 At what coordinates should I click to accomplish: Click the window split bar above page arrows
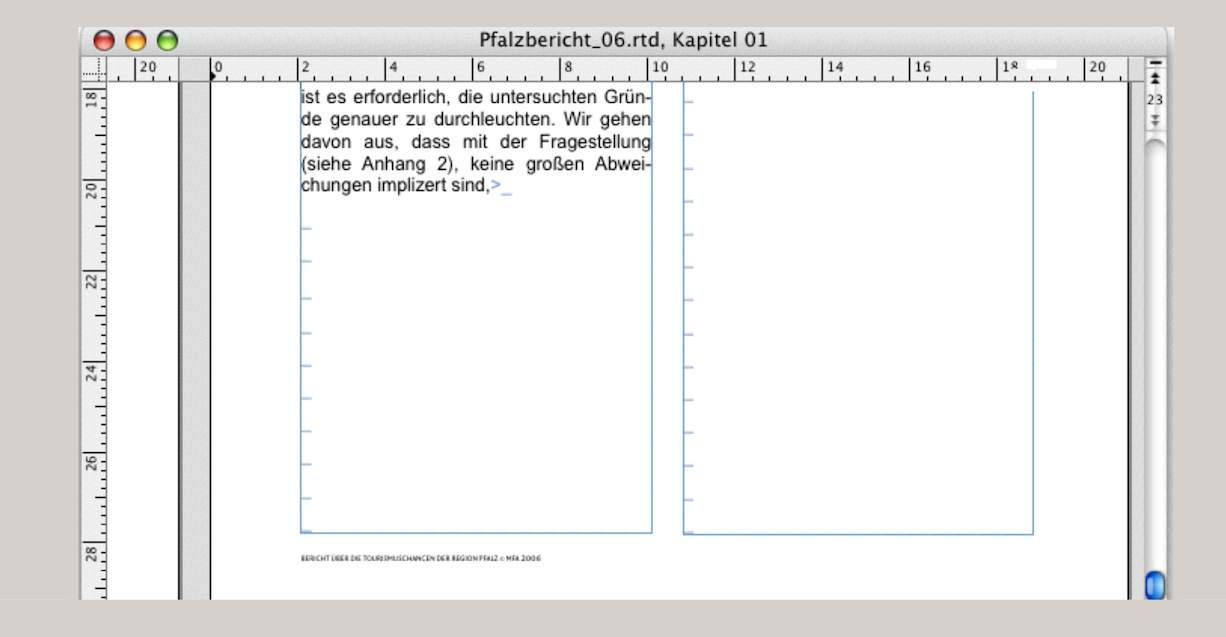point(1155,63)
